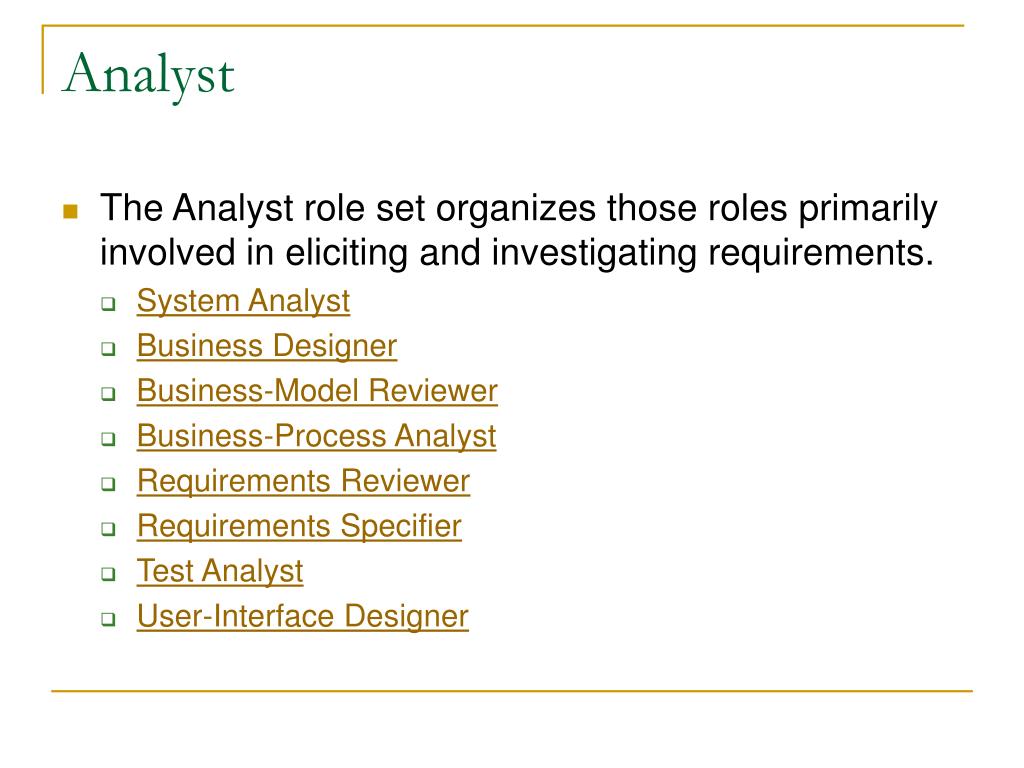Go to the Requirements Specifier link

pos(299,526)
